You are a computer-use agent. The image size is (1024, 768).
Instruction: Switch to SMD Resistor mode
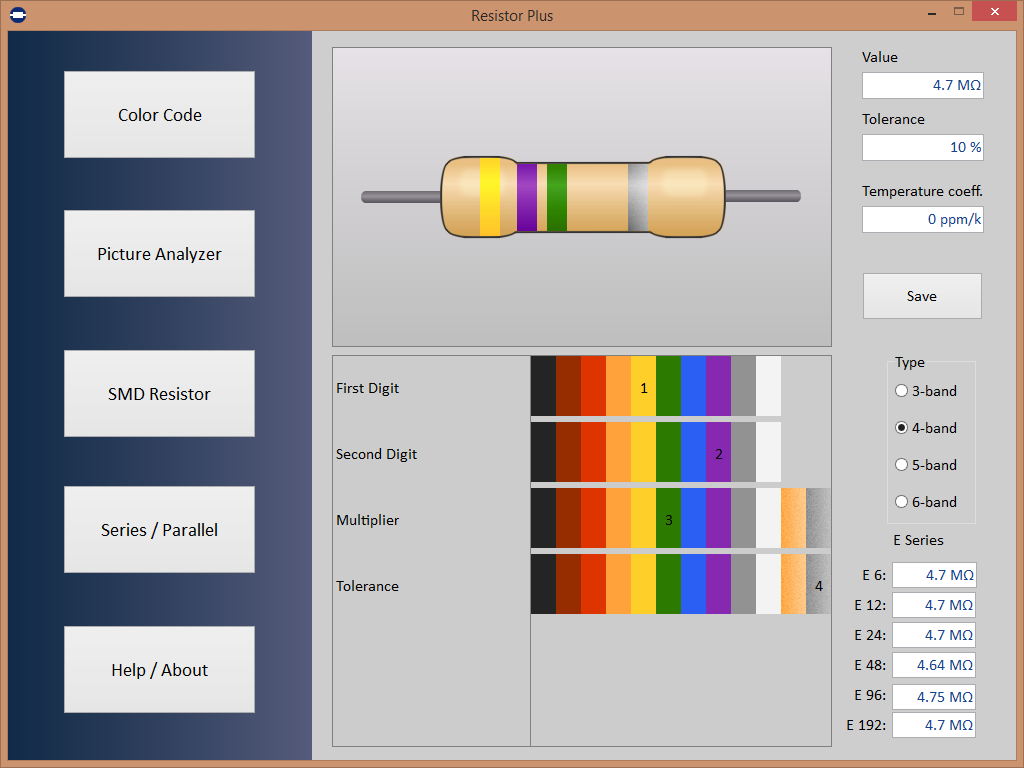tap(159, 393)
